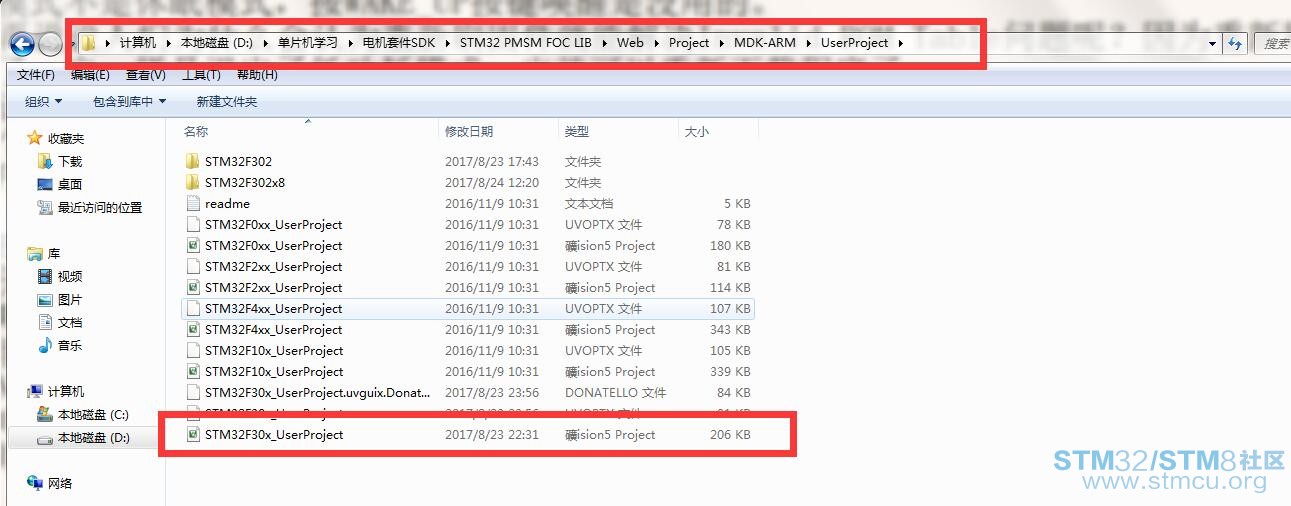The image size is (1291, 506).
Task: Expand the breadcrumb arrow after Web
Action: 655,43
